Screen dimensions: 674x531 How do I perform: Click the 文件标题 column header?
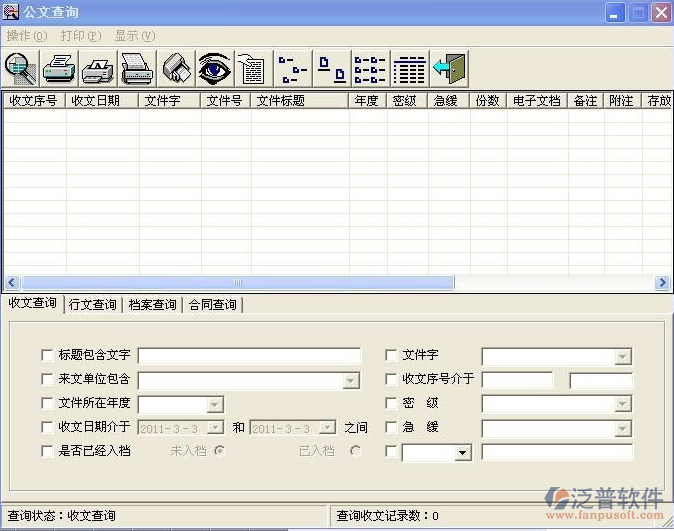(299, 101)
